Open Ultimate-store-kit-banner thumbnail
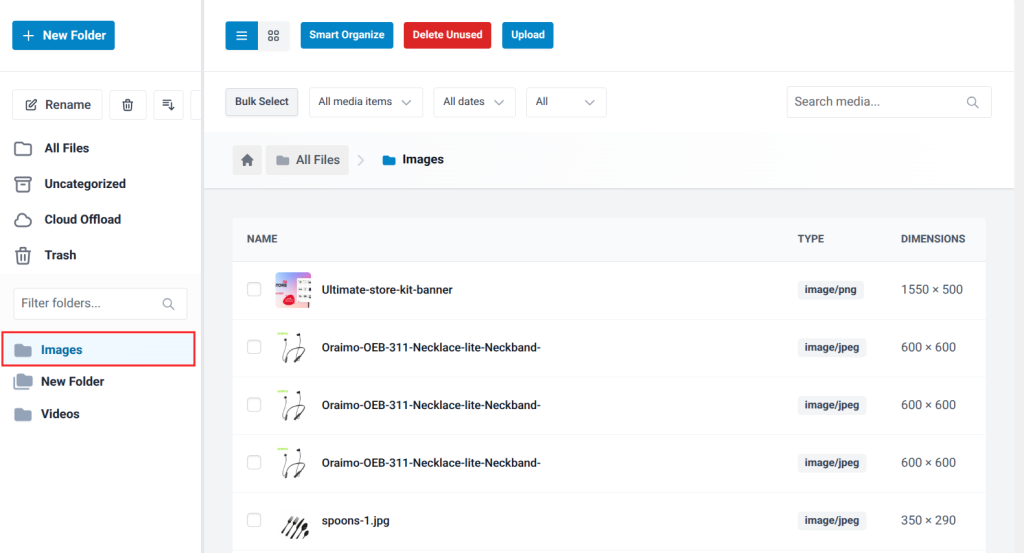Viewport: 1024px width, 553px height. 293,290
